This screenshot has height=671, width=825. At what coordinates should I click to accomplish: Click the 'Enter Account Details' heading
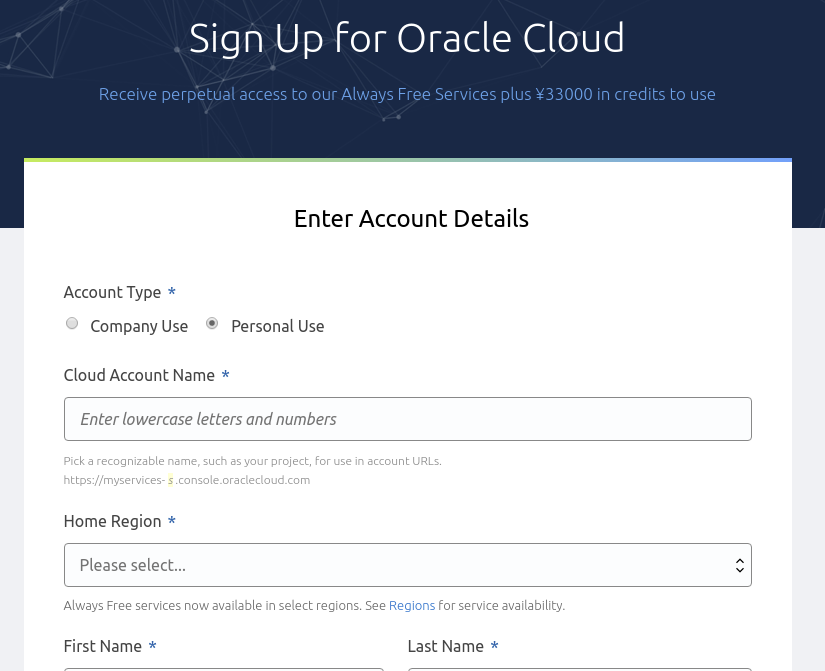click(411, 218)
